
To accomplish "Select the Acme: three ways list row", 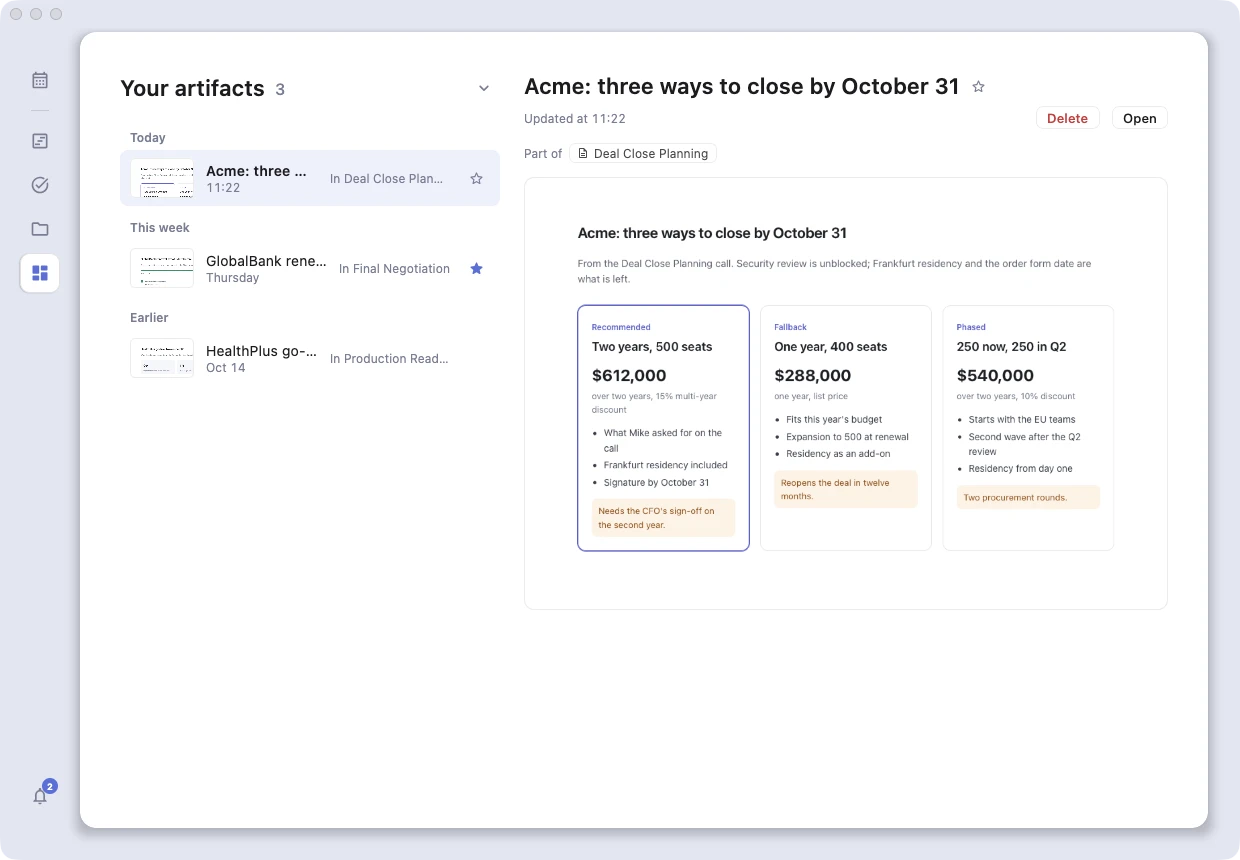I will pyautogui.click(x=310, y=178).
